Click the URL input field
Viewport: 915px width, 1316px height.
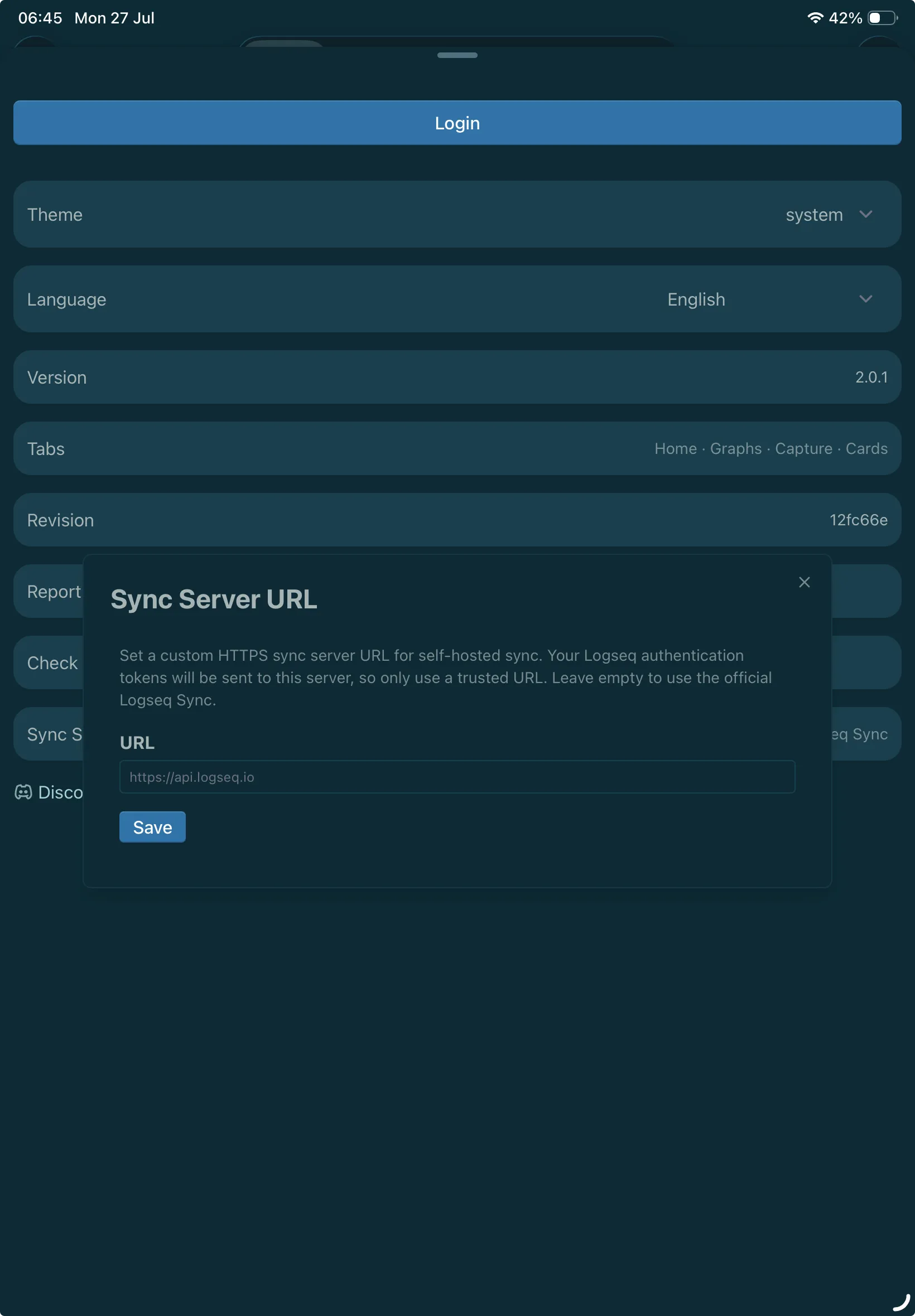tap(457, 777)
